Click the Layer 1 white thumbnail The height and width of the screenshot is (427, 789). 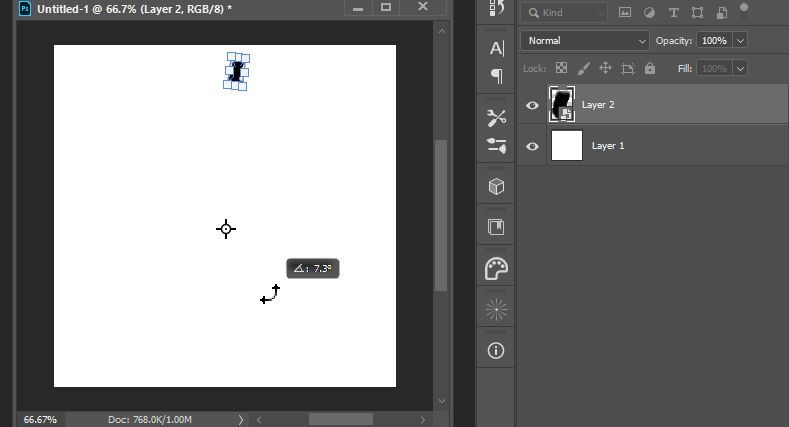(x=567, y=145)
